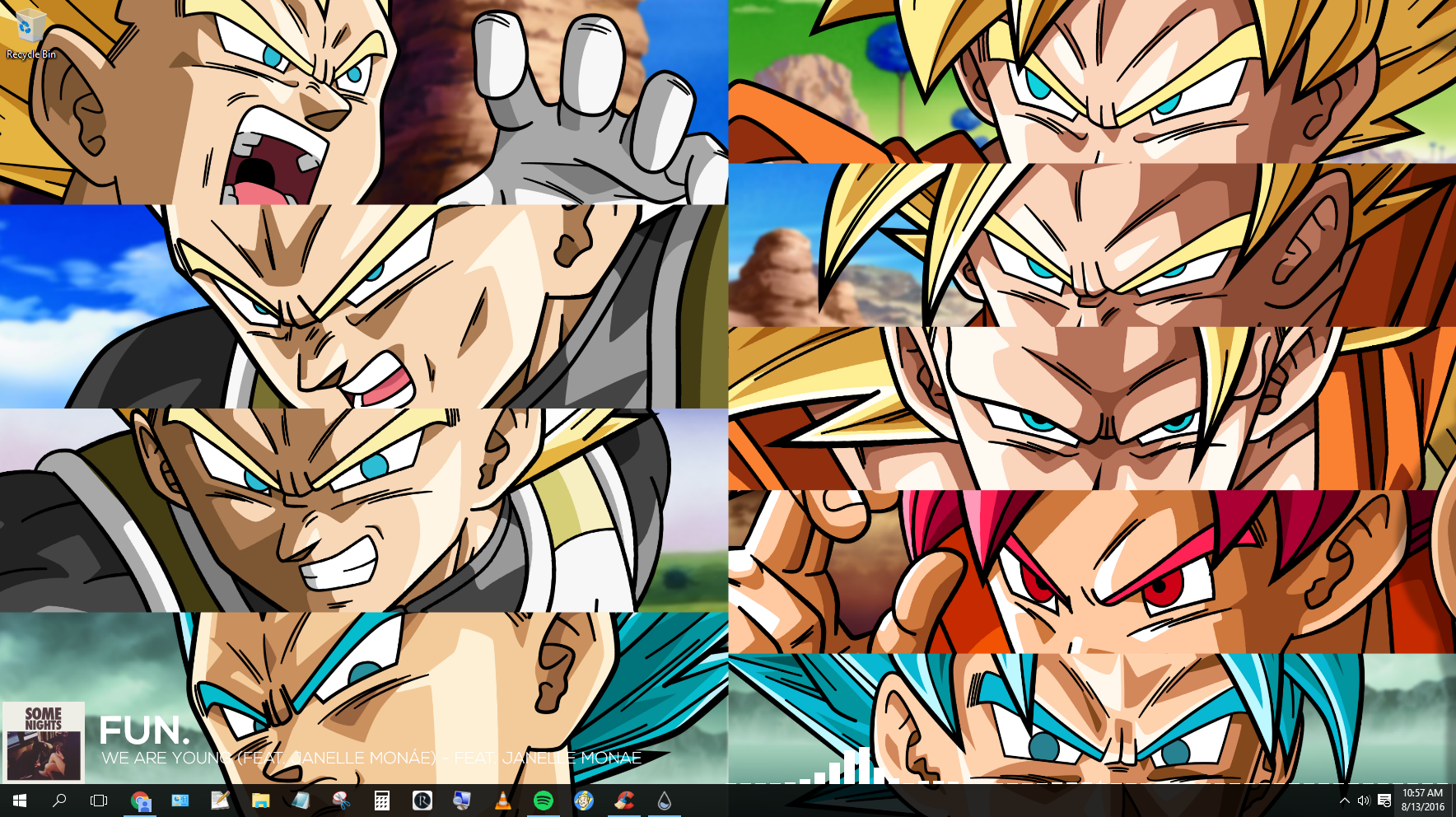Switch to Spotify in the taskbar
The image size is (1456, 817).
tap(543, 801)
